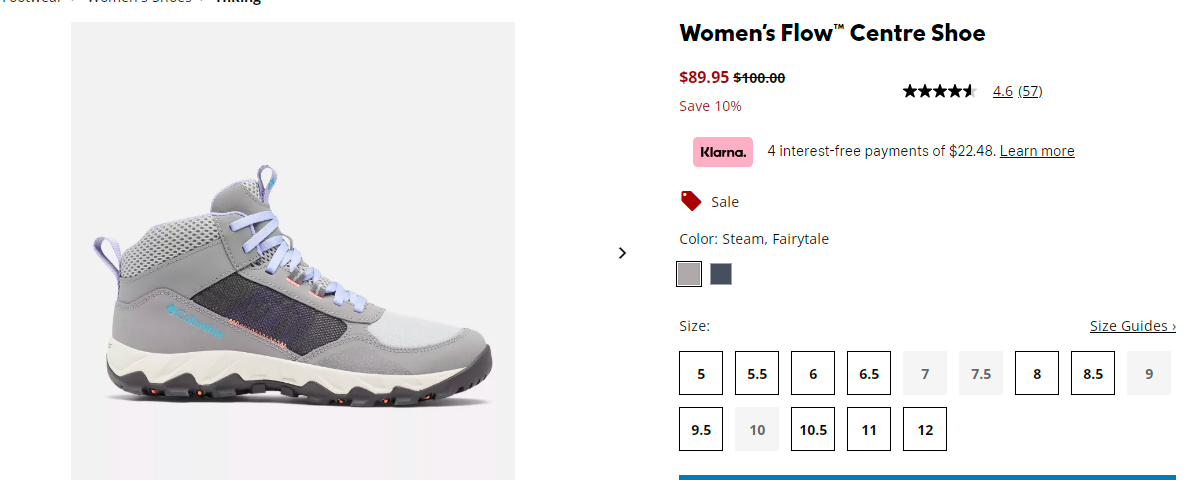Viewport: 1203px width, 480px height.
Task: Choose size 6
Action: [813, 373]
